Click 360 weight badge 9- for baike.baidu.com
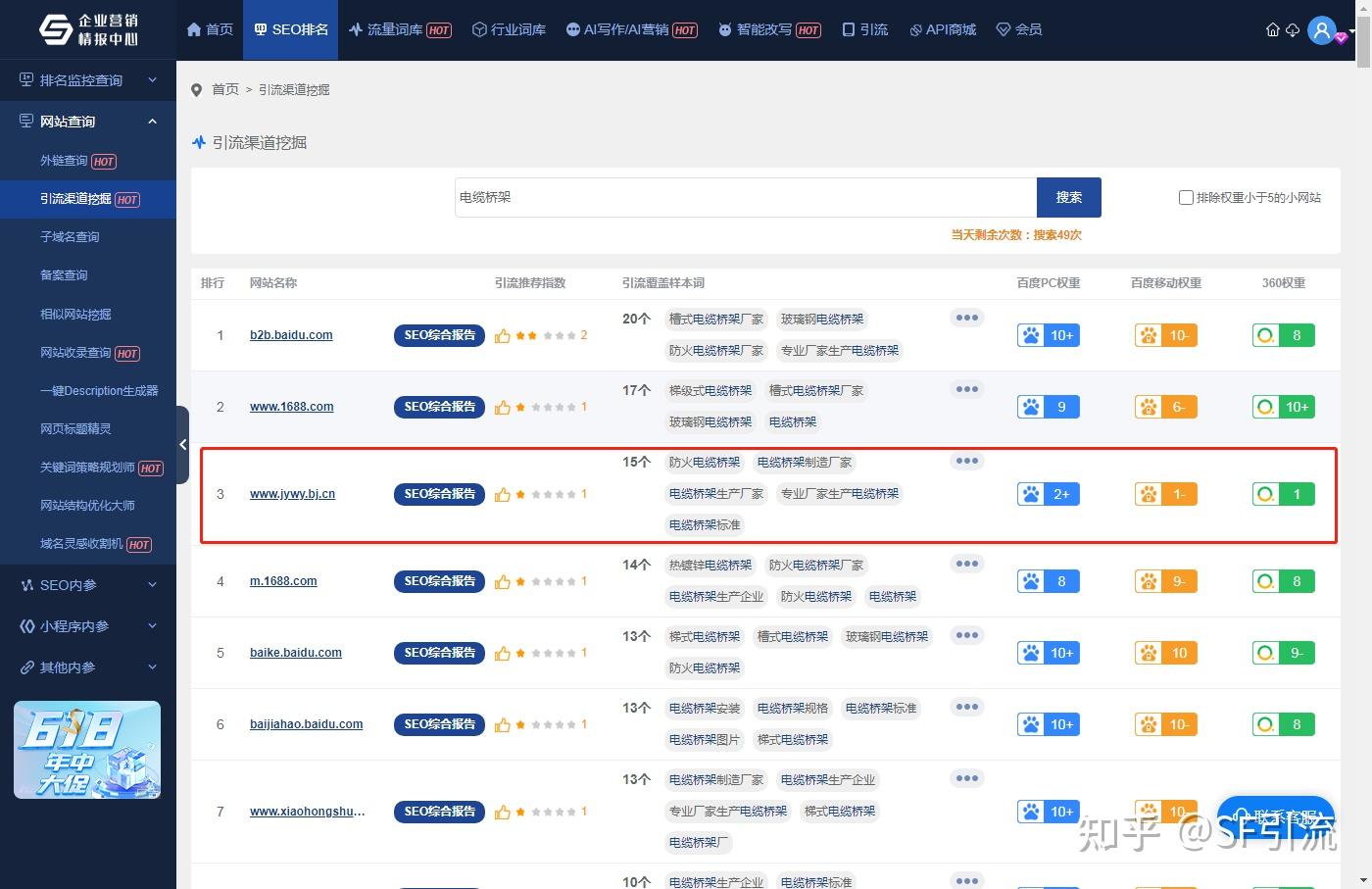Screen dimensions: 1372x889 (x=1284, y=653)
